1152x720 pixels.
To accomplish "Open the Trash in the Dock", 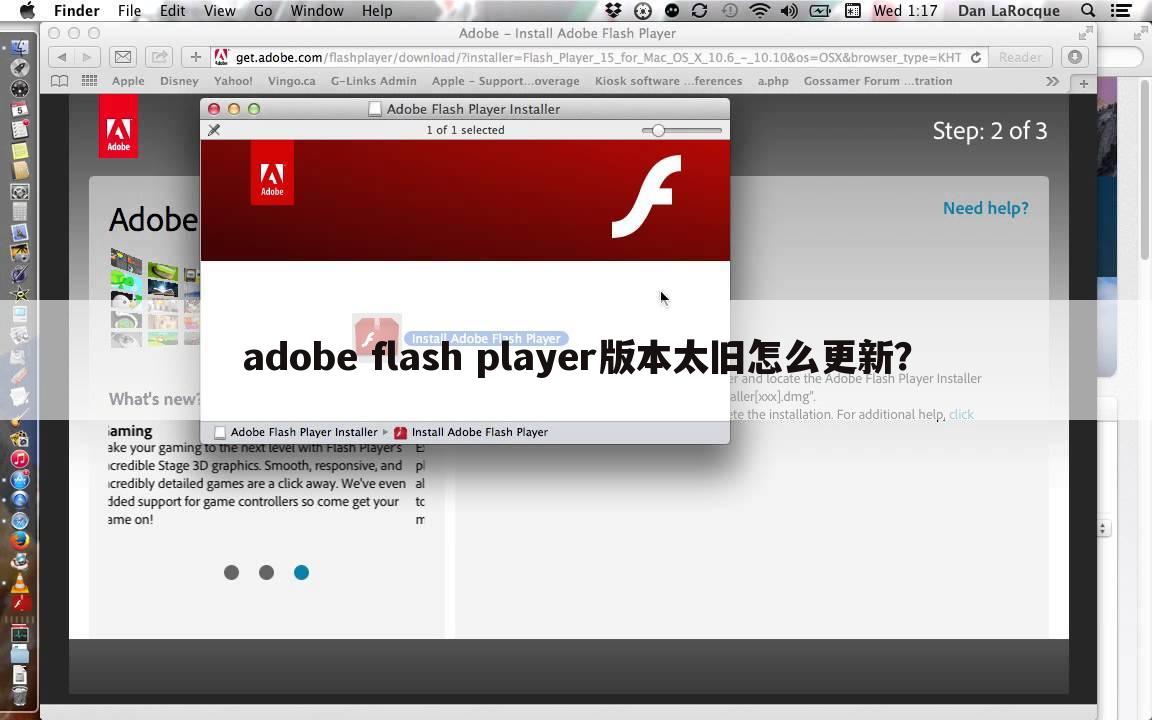I will 19,696.
